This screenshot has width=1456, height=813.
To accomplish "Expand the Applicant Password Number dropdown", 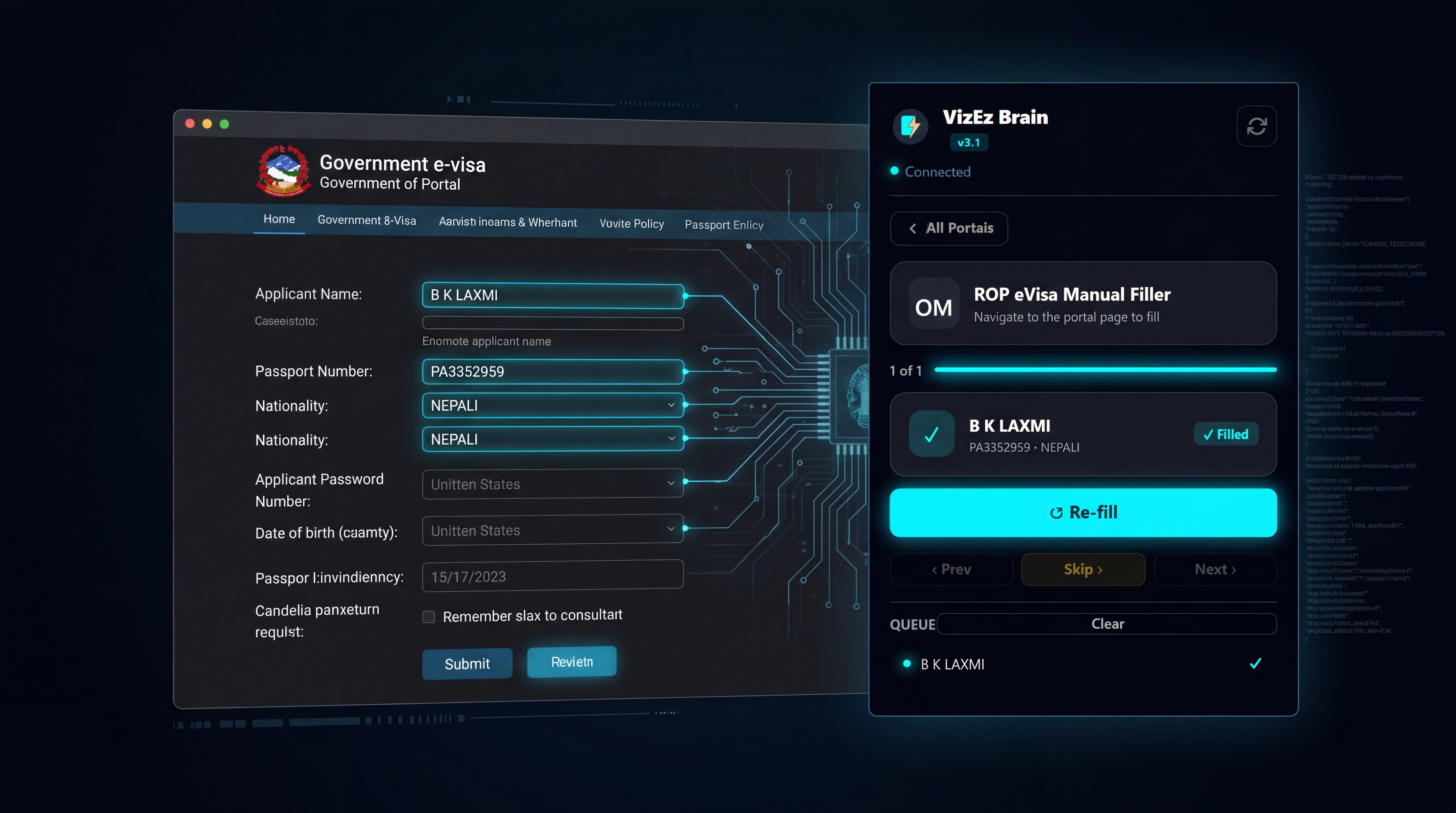I will [x=553, y=484].
